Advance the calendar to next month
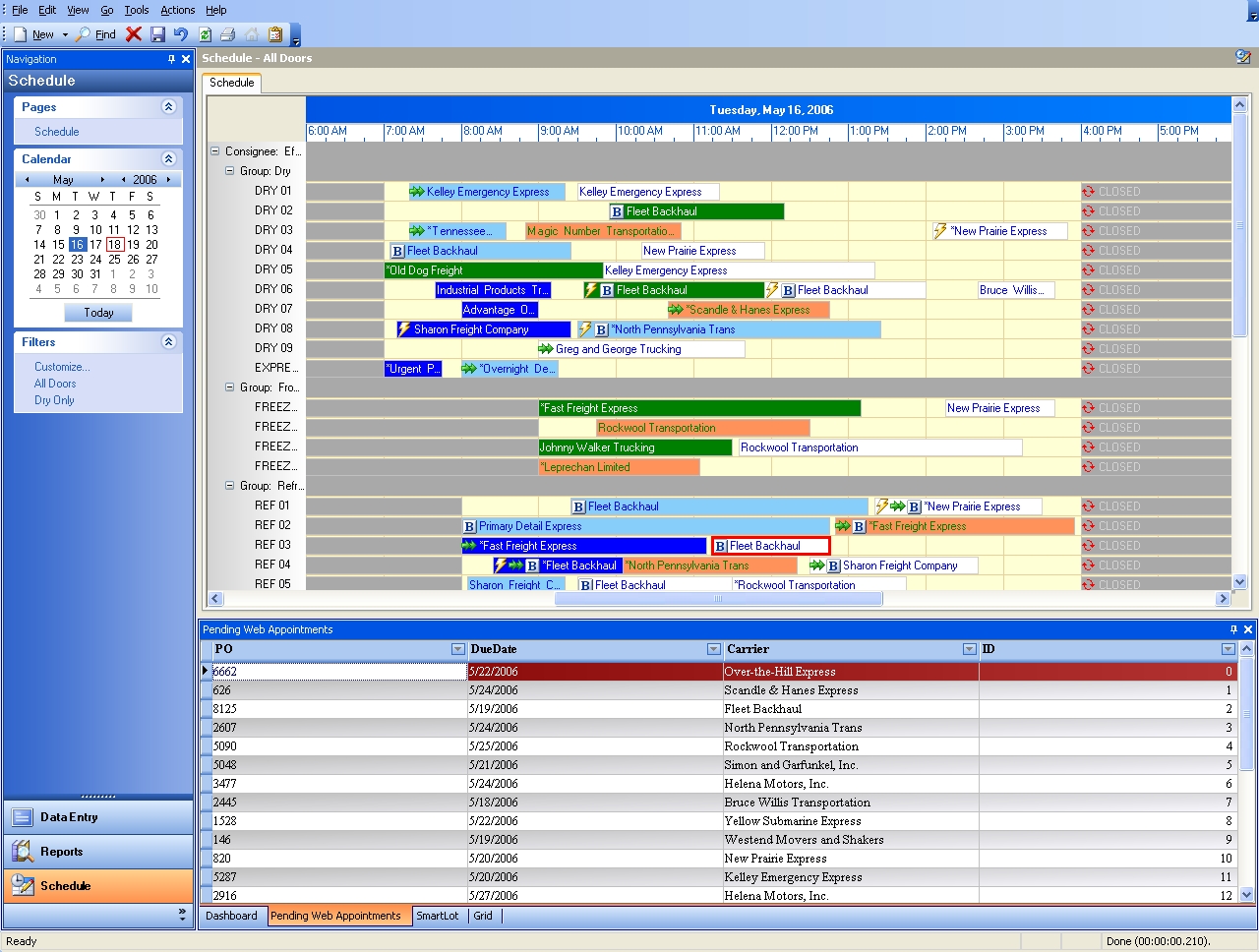1259x952 pixels. coord(102,180)
